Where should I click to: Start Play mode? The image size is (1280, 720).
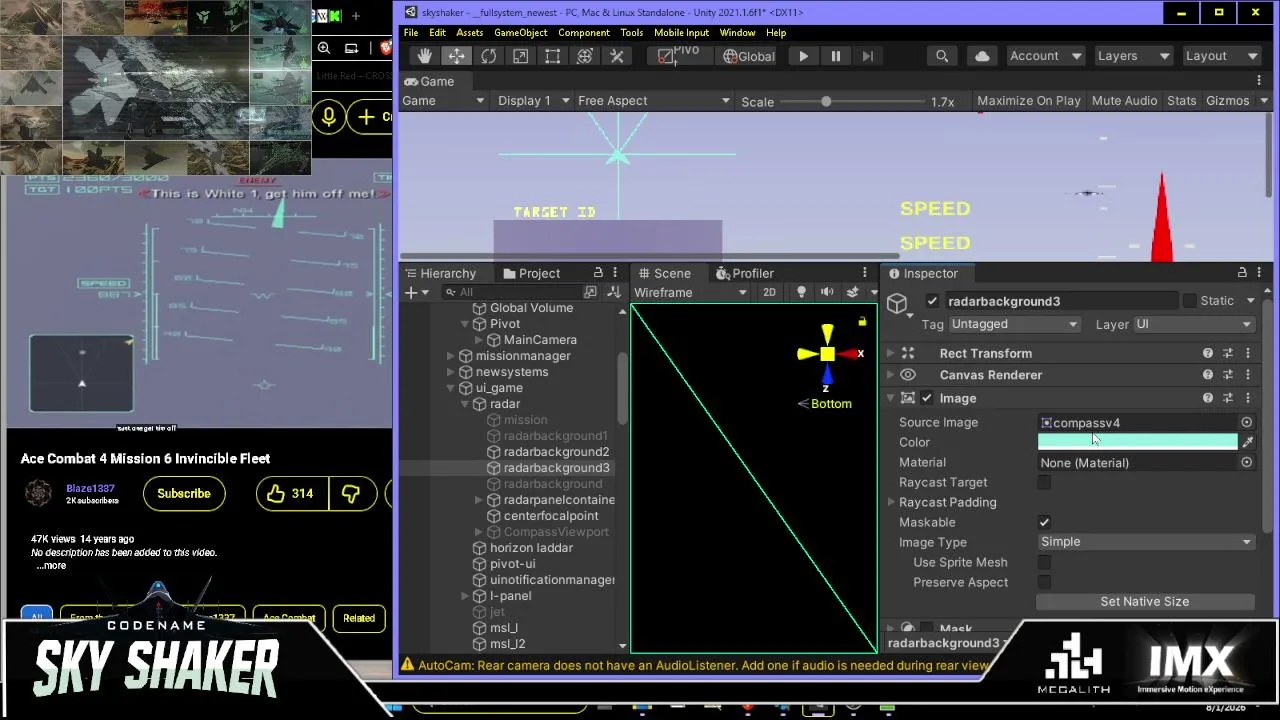pos(803,56)
